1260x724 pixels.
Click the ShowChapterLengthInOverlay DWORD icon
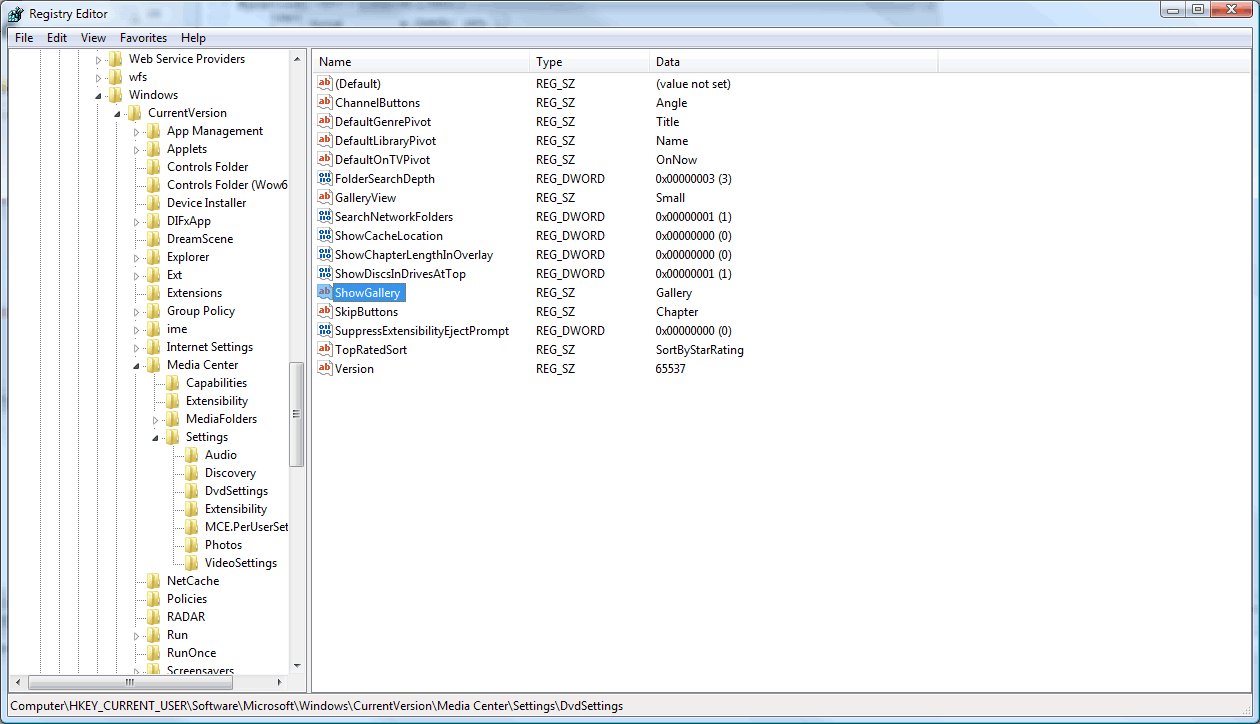point(324,255)
